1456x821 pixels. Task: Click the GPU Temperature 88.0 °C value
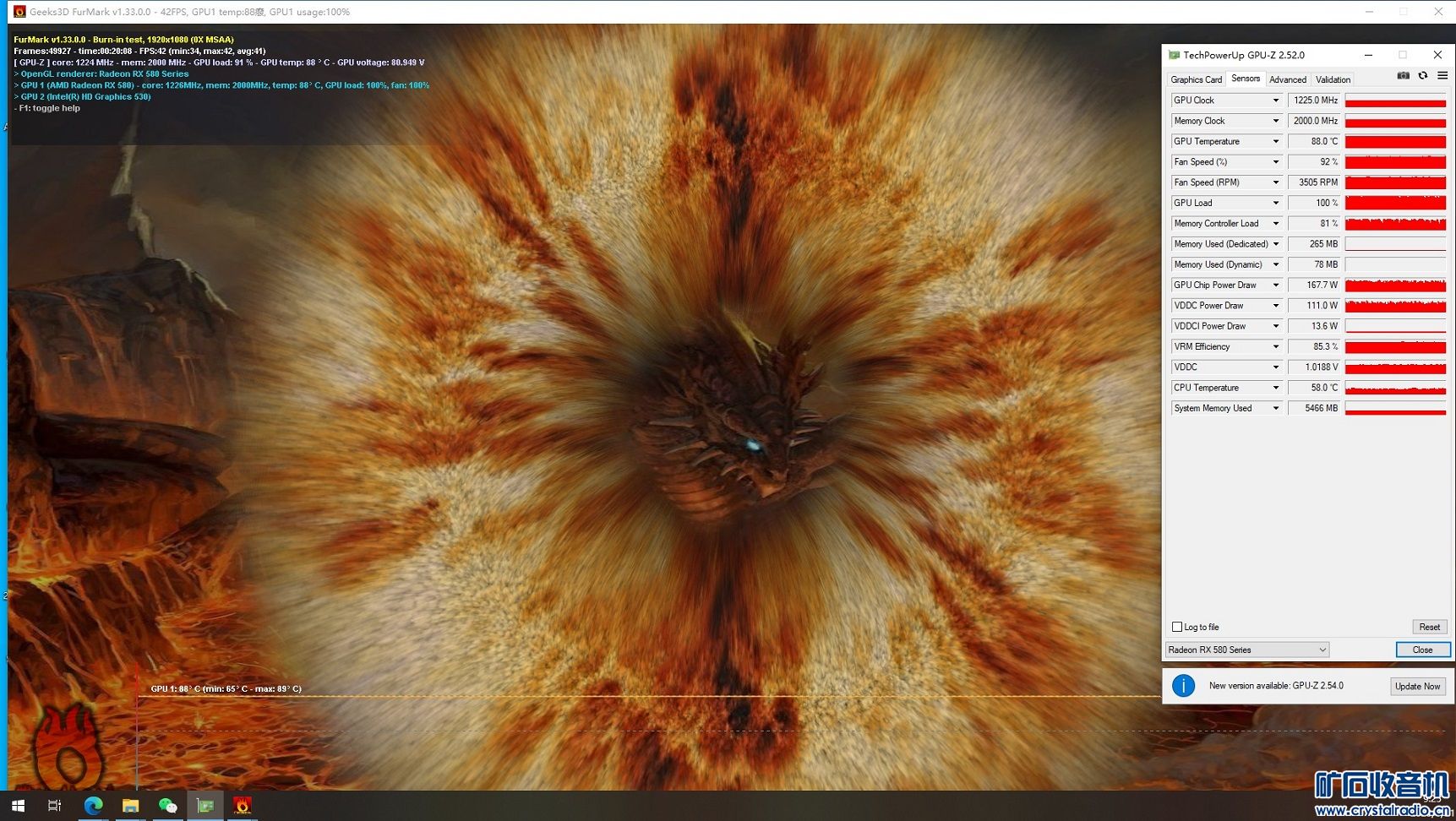tap(1314, 142)
